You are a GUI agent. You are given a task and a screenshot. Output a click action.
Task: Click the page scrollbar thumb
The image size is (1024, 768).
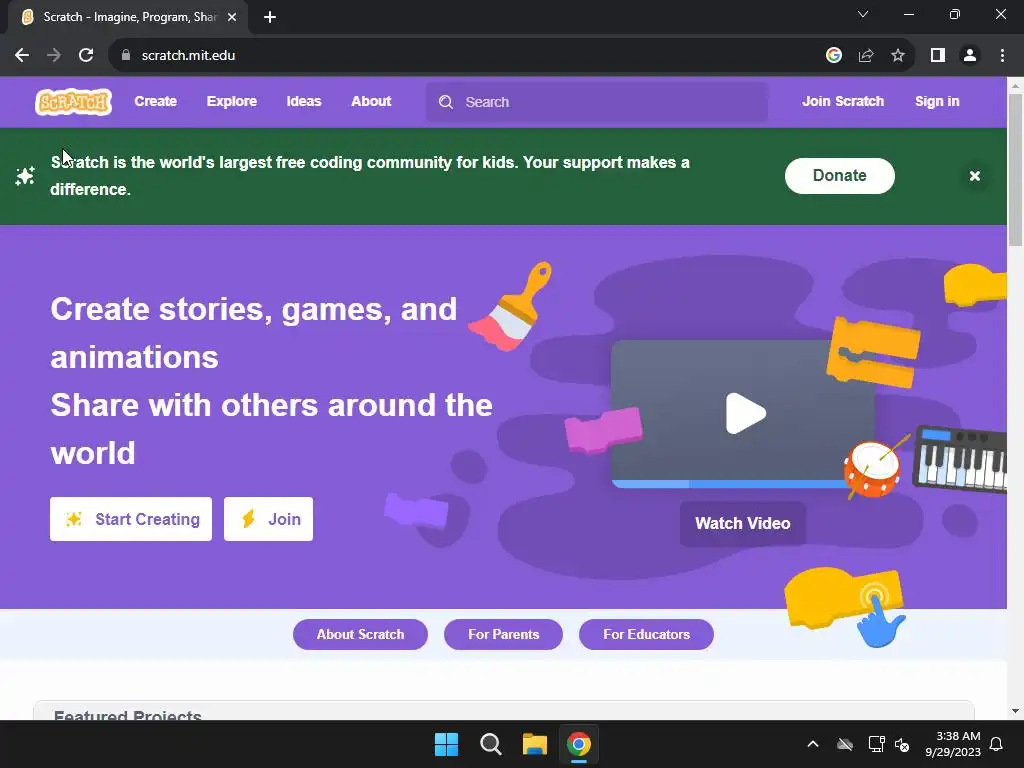[1015, 170]
